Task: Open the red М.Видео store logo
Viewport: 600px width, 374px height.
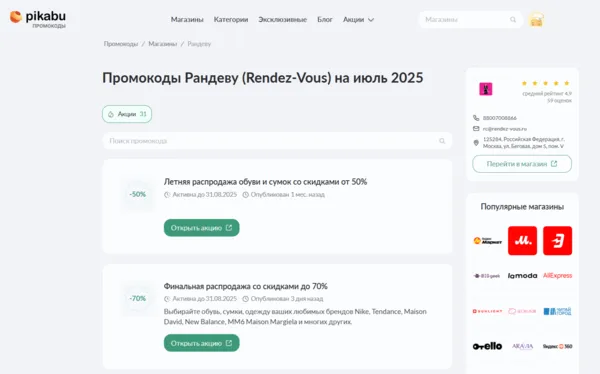Action: [x=522, y=240]
